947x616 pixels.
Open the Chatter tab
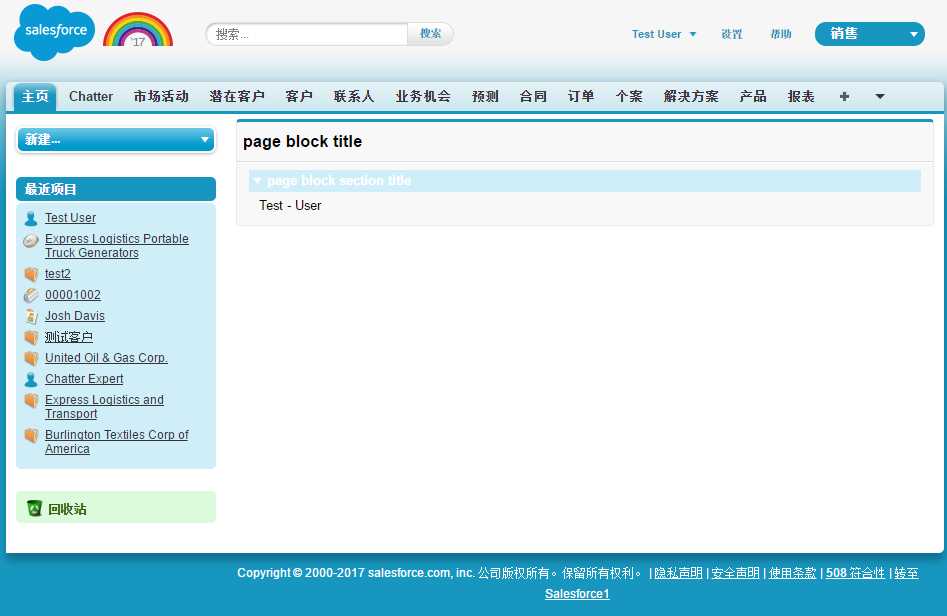click(x=91, y=97)
